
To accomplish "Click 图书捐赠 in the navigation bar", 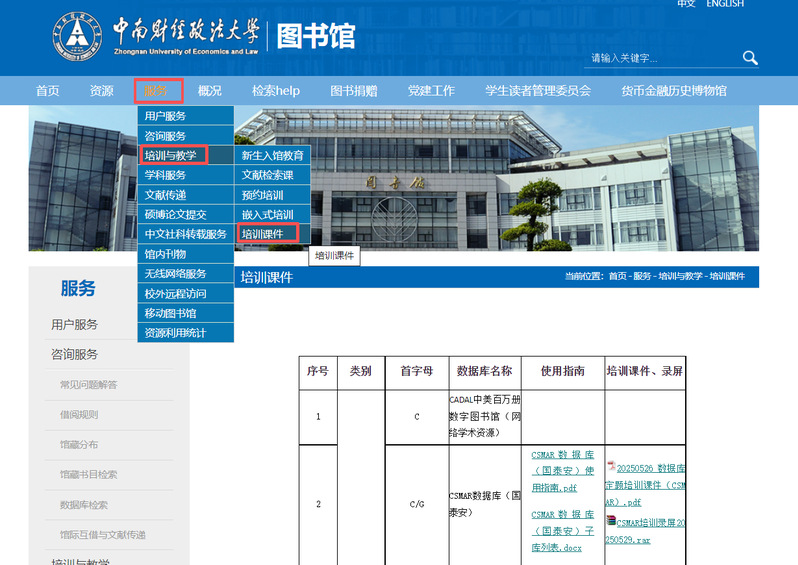I will (x=353, y=91).
